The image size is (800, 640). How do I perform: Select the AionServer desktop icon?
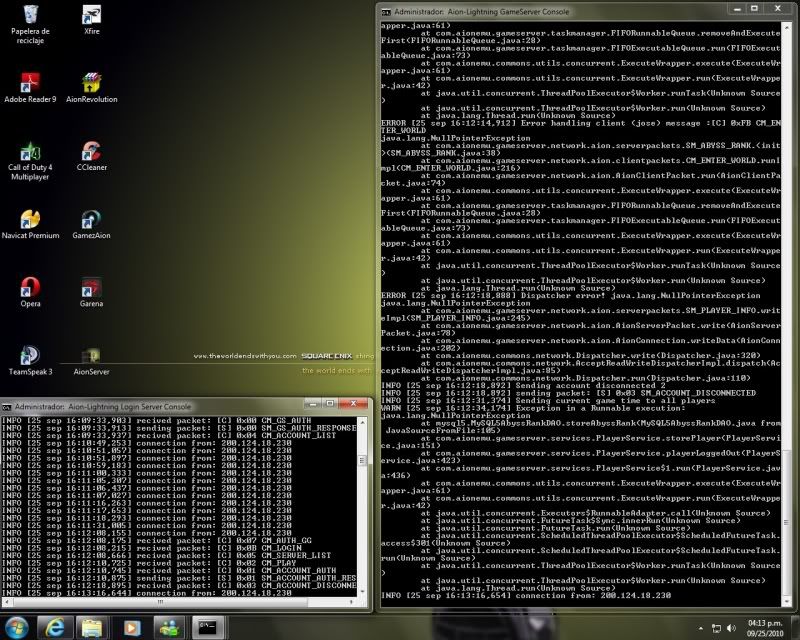(x=91, y=357)
